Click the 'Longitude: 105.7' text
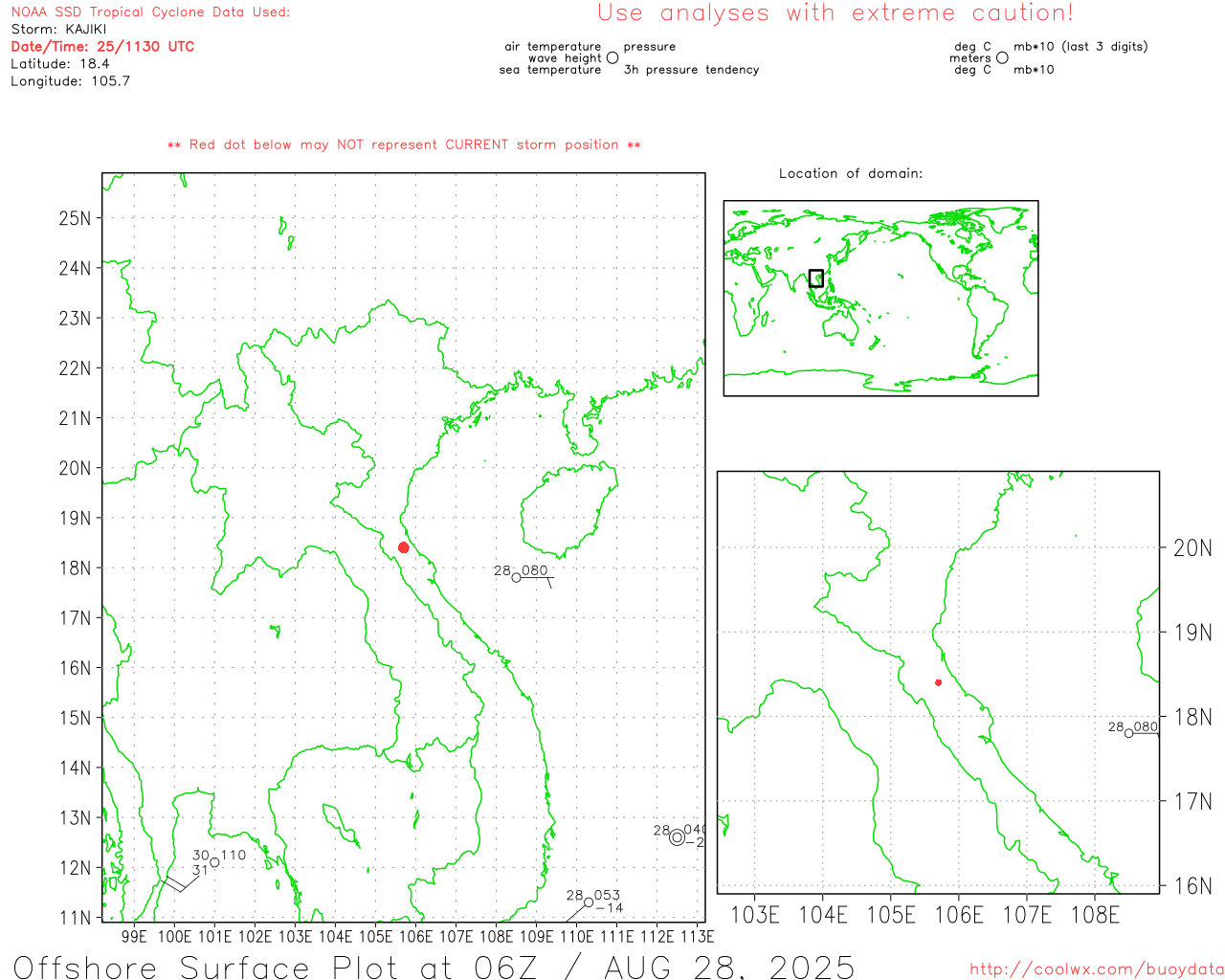The image size is (1225, 980). [x=70, y=80]
